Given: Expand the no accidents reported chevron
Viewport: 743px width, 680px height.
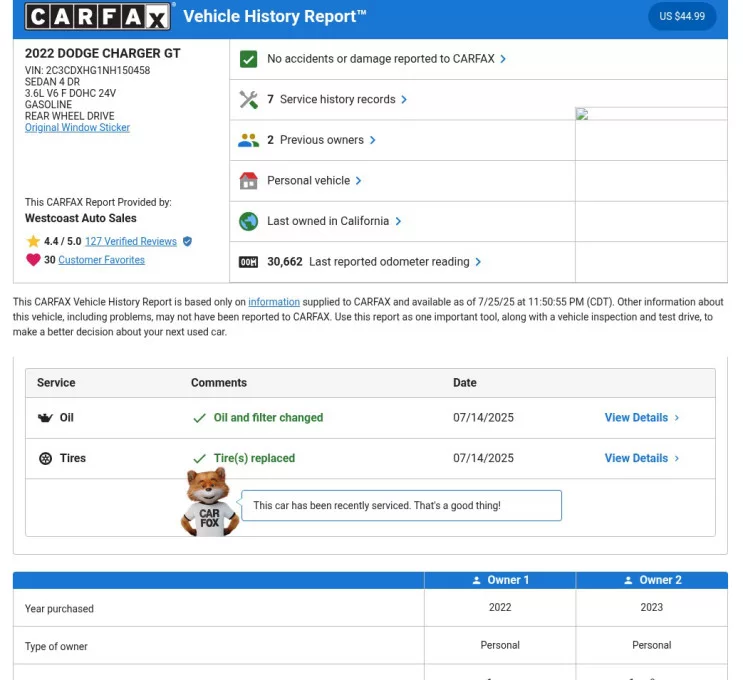Looking at the screenshot, I should 503,59.
